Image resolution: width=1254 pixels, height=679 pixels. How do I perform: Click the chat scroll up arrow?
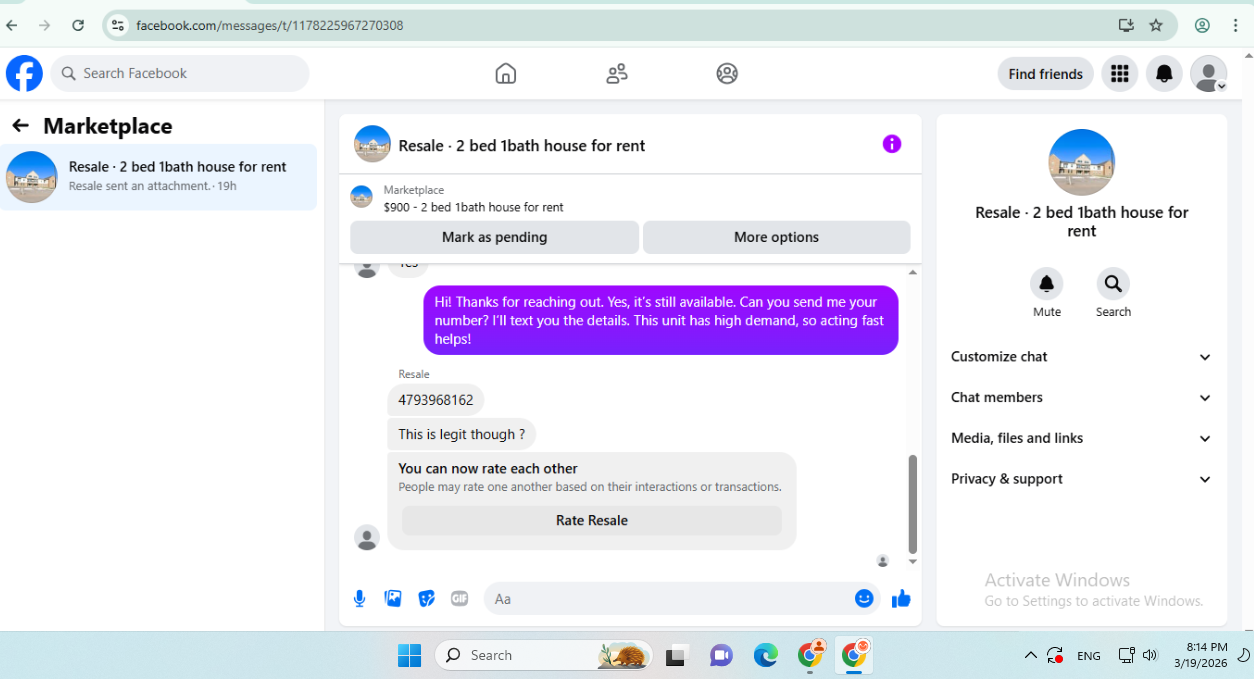tap(912, 272)
